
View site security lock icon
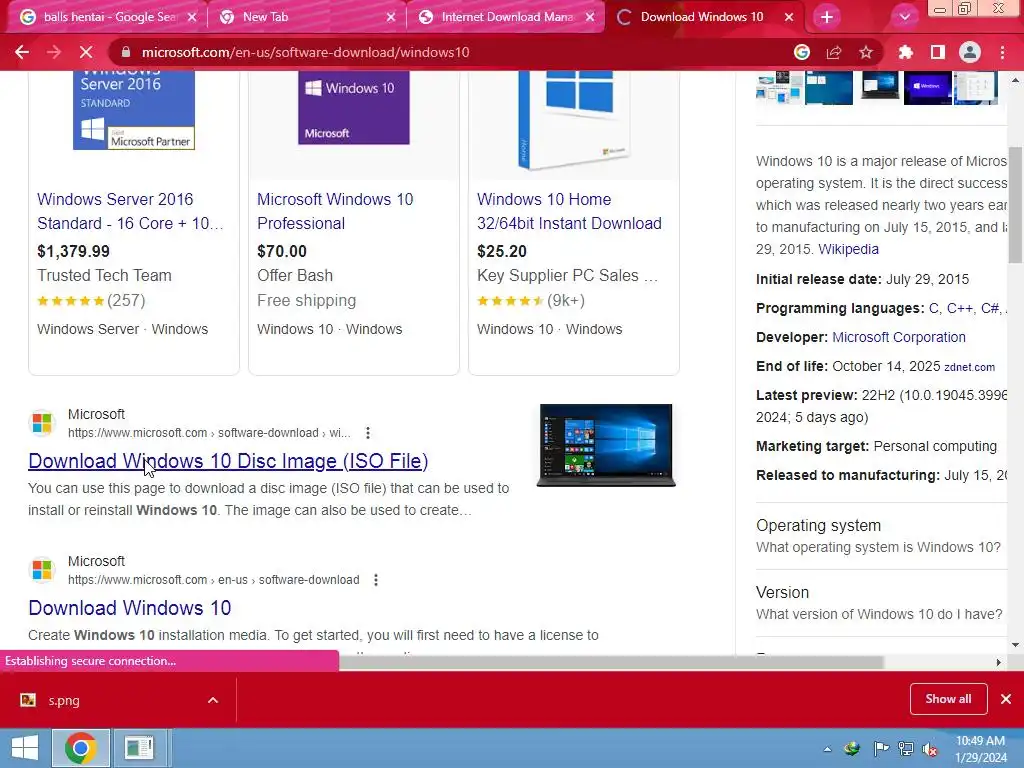point(126,52)
